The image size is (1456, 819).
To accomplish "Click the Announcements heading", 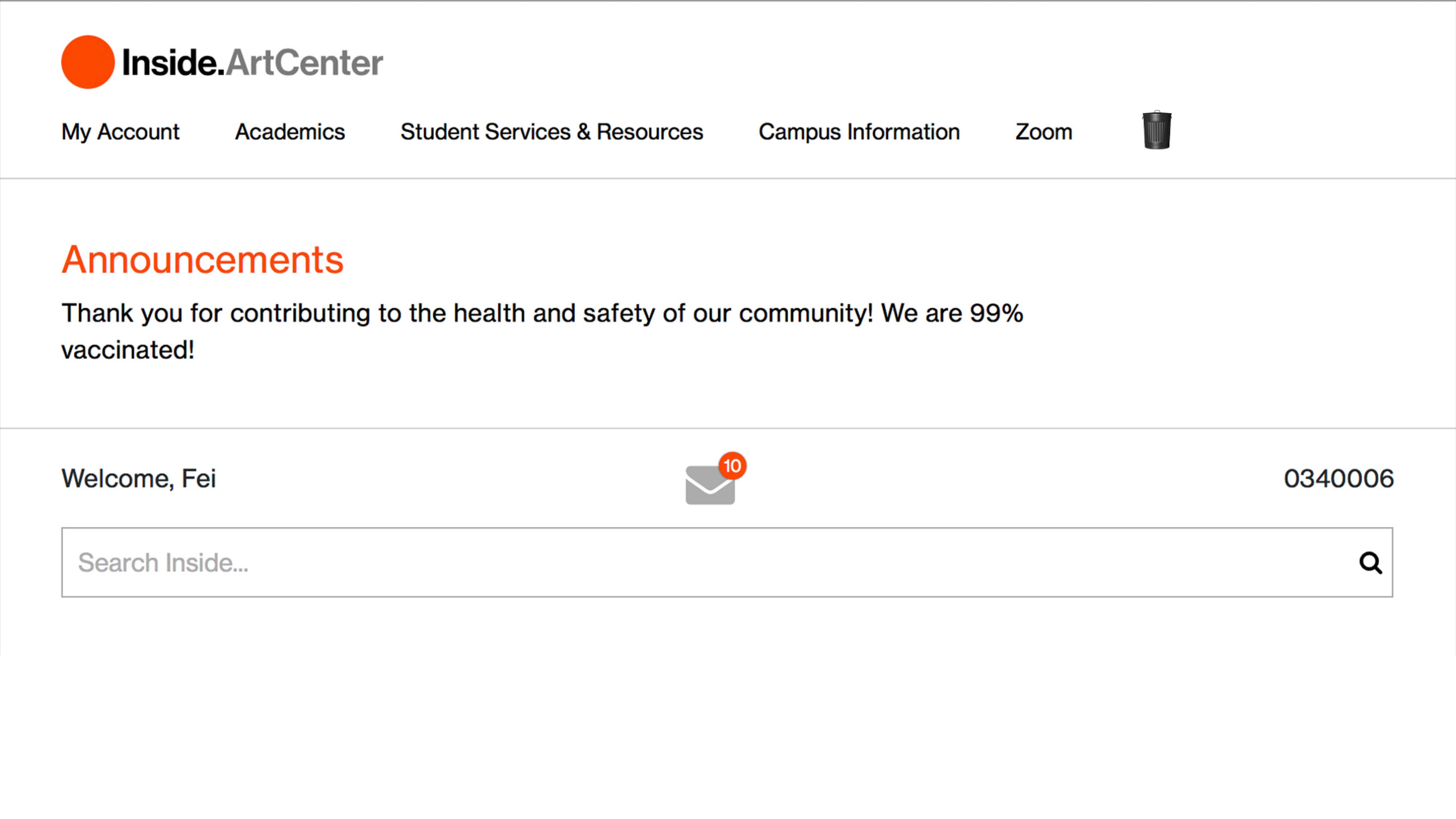I will coord(202,260).
